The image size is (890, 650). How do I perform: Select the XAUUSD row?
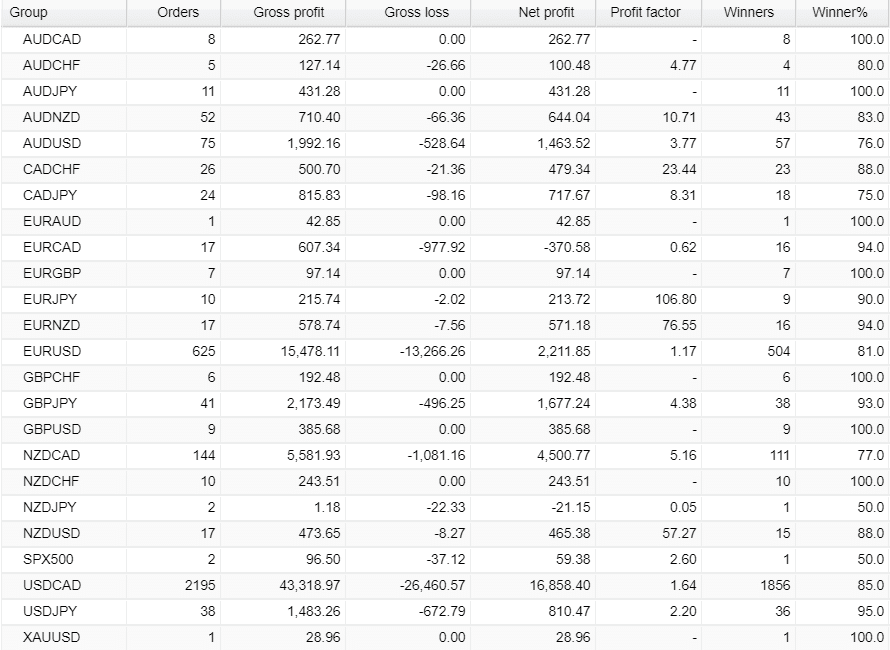click(x=445, y=638)
